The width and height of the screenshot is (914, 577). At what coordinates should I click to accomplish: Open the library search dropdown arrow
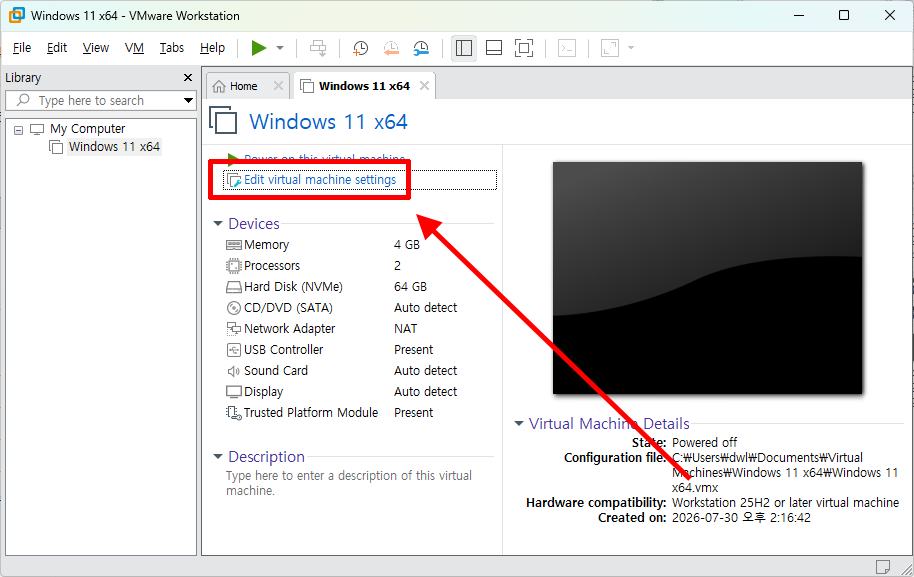(x=188, y=100)
